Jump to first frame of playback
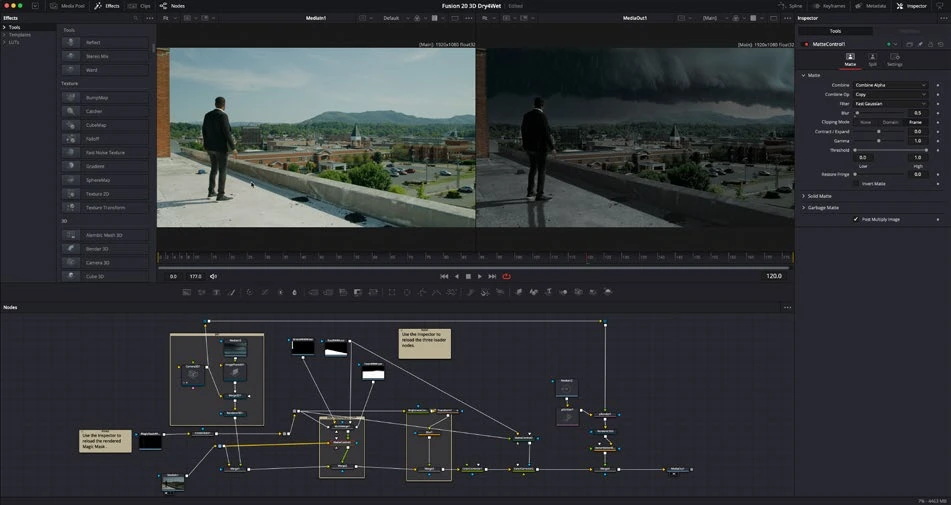Viewport: 951px width, 505px height. pyautogui.click(x=444, y=276)
